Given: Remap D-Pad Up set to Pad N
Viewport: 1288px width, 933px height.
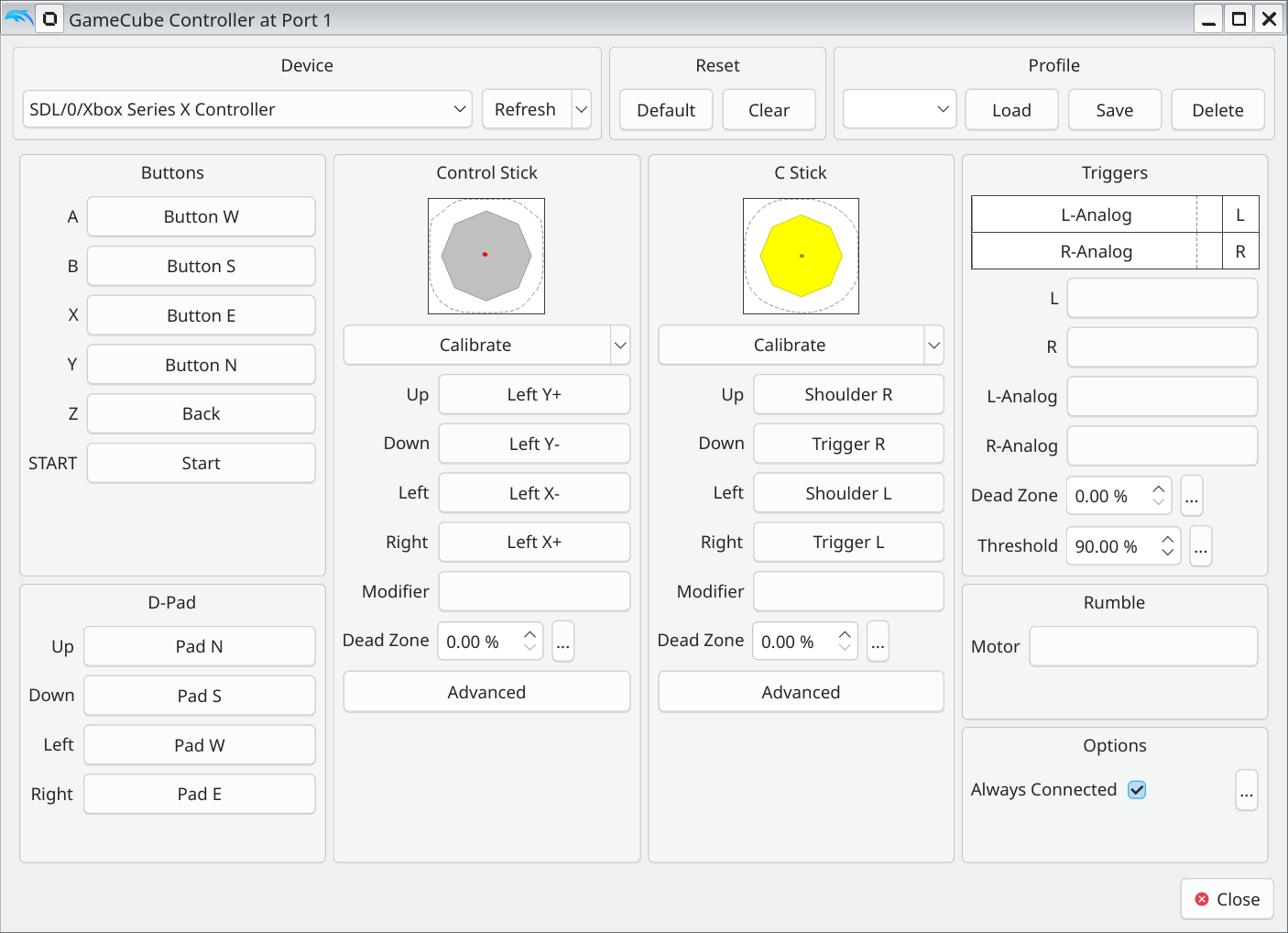Looking at the screenshot, I should pos(200,646).
